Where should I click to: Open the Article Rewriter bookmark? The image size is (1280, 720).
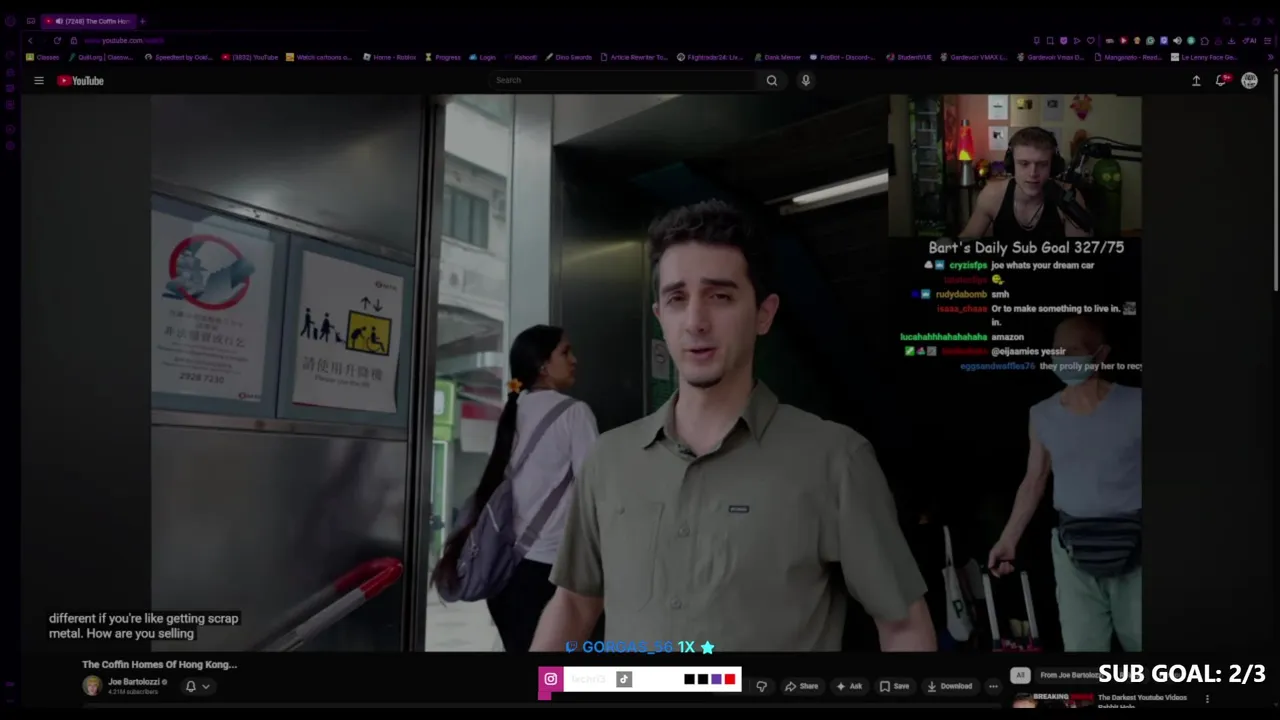(x=633, y=57)
